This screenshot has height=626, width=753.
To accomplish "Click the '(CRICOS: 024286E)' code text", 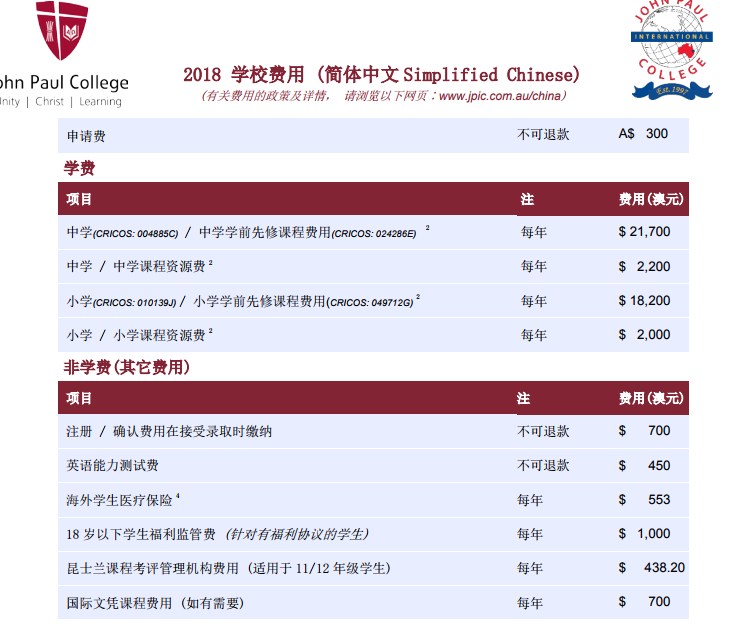I will click(x=374, y=234).
